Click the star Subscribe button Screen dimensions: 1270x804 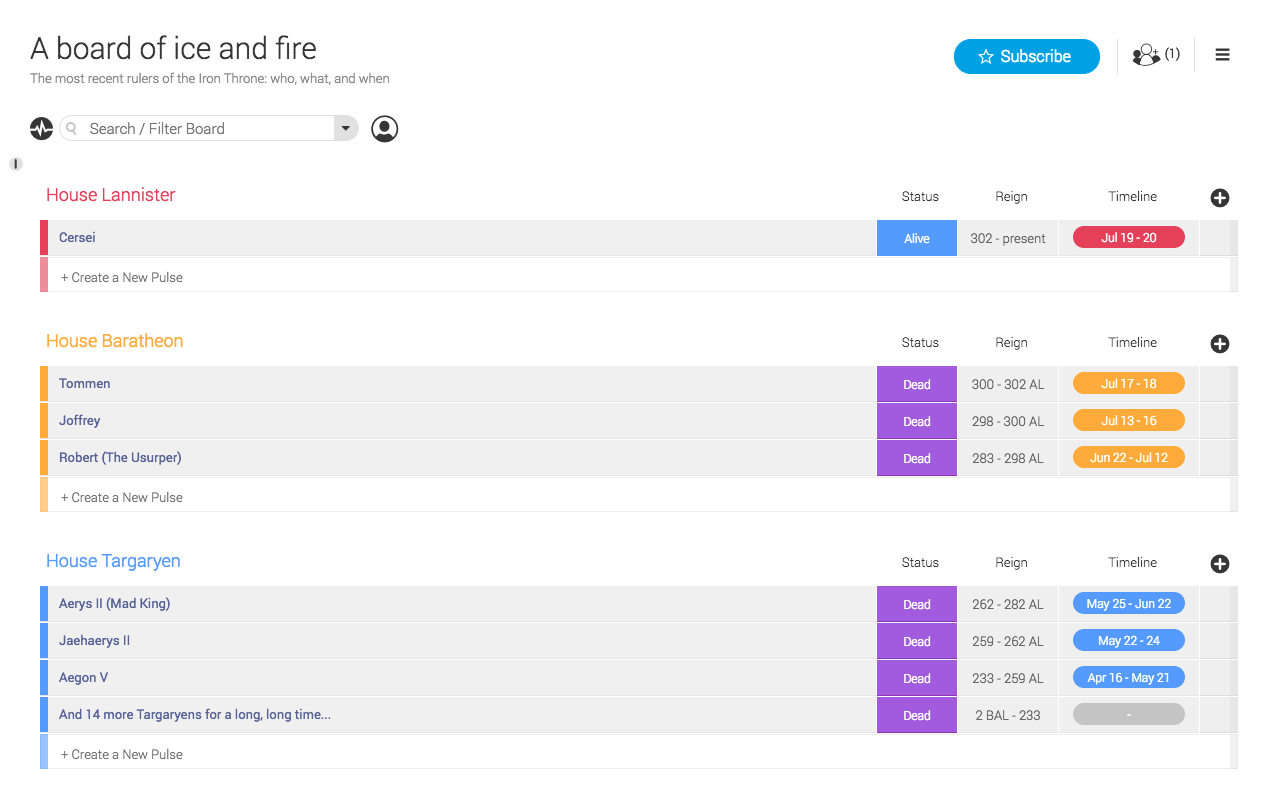coord(1026,57)
